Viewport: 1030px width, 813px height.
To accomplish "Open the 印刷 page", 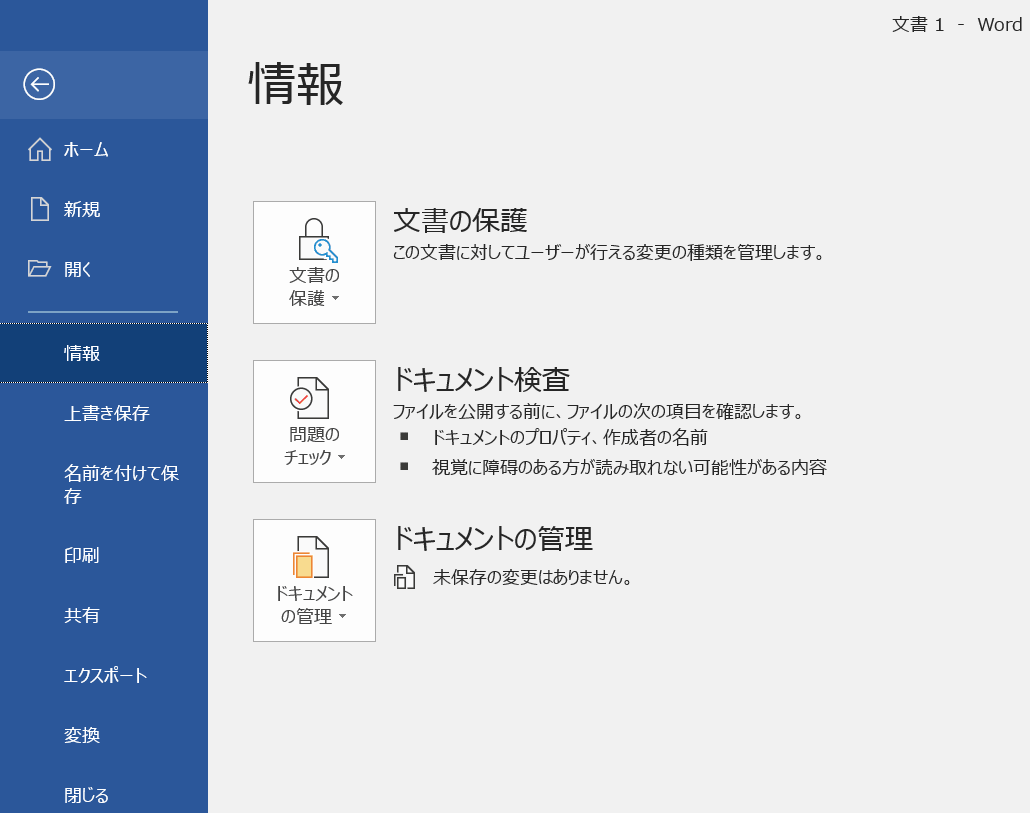I will pos(82,555).
